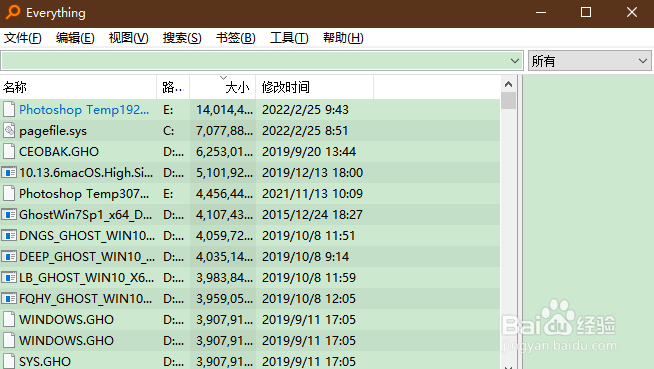Click the Everything magnifier app icon

pos(13,12)
